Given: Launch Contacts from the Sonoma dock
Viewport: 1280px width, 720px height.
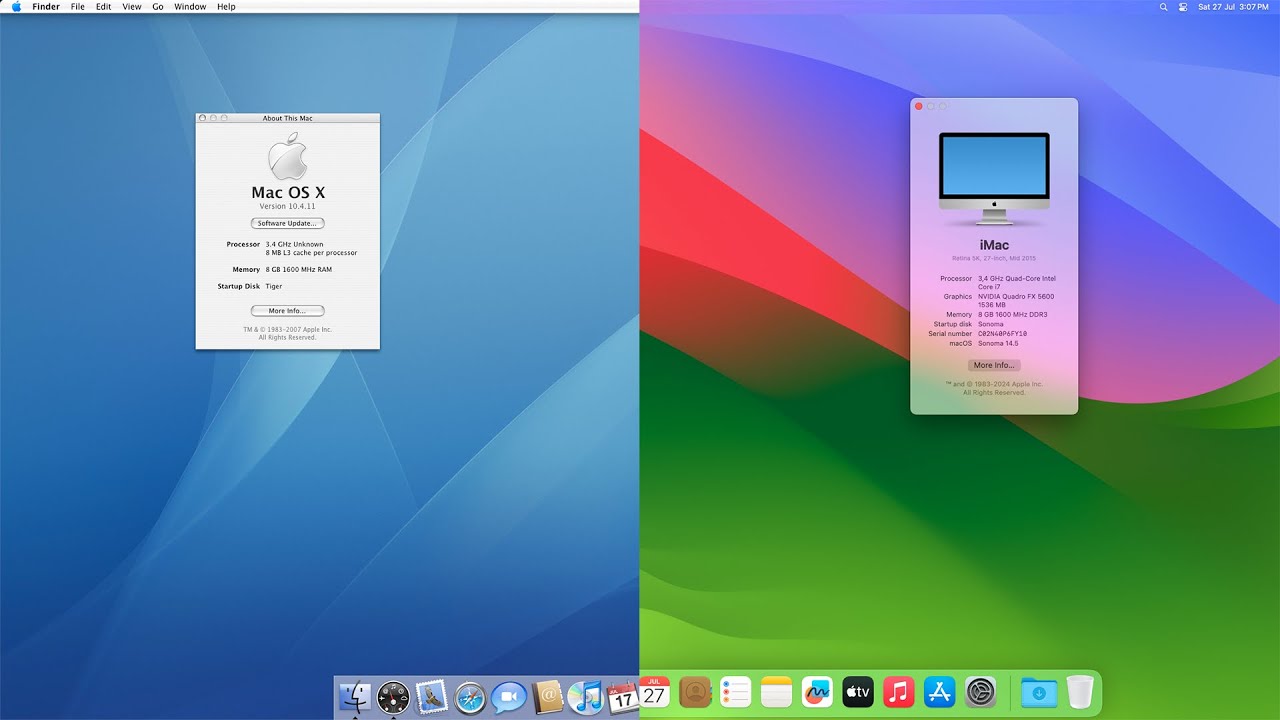Looking at the screenshot, I should click(x=695, y=692).
